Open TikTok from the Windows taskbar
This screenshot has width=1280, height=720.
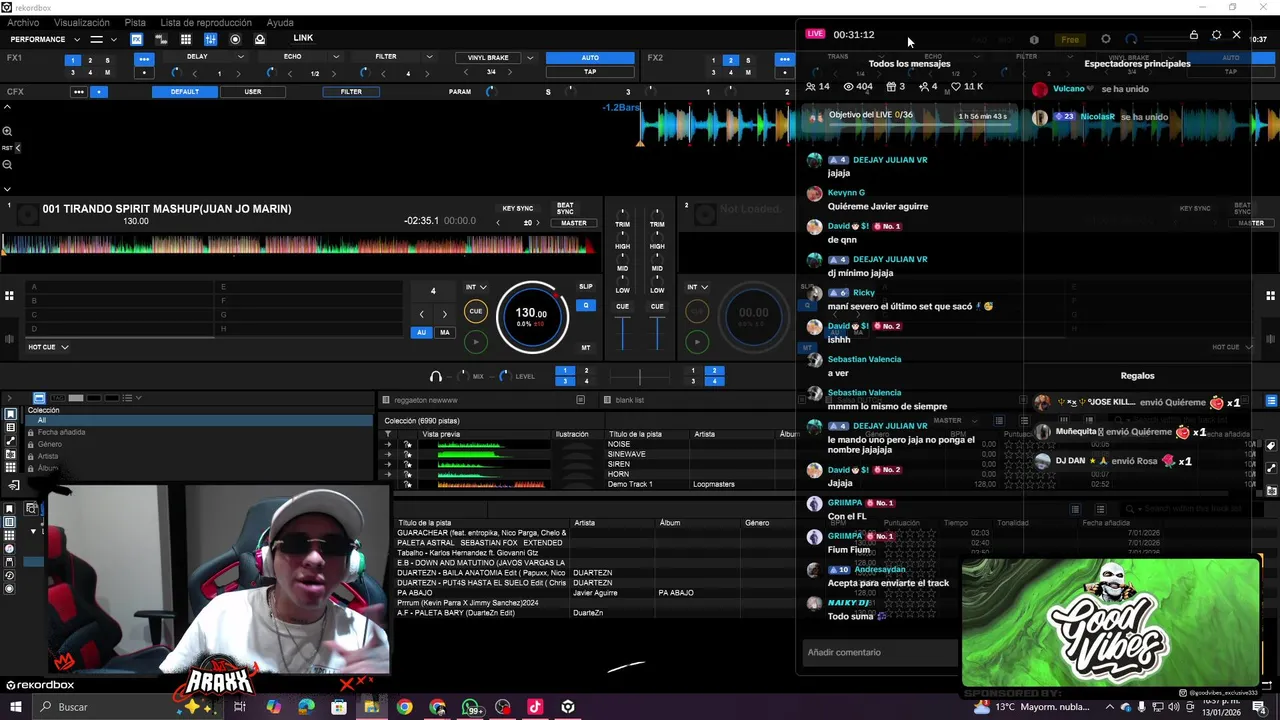[x=535, y=707]
